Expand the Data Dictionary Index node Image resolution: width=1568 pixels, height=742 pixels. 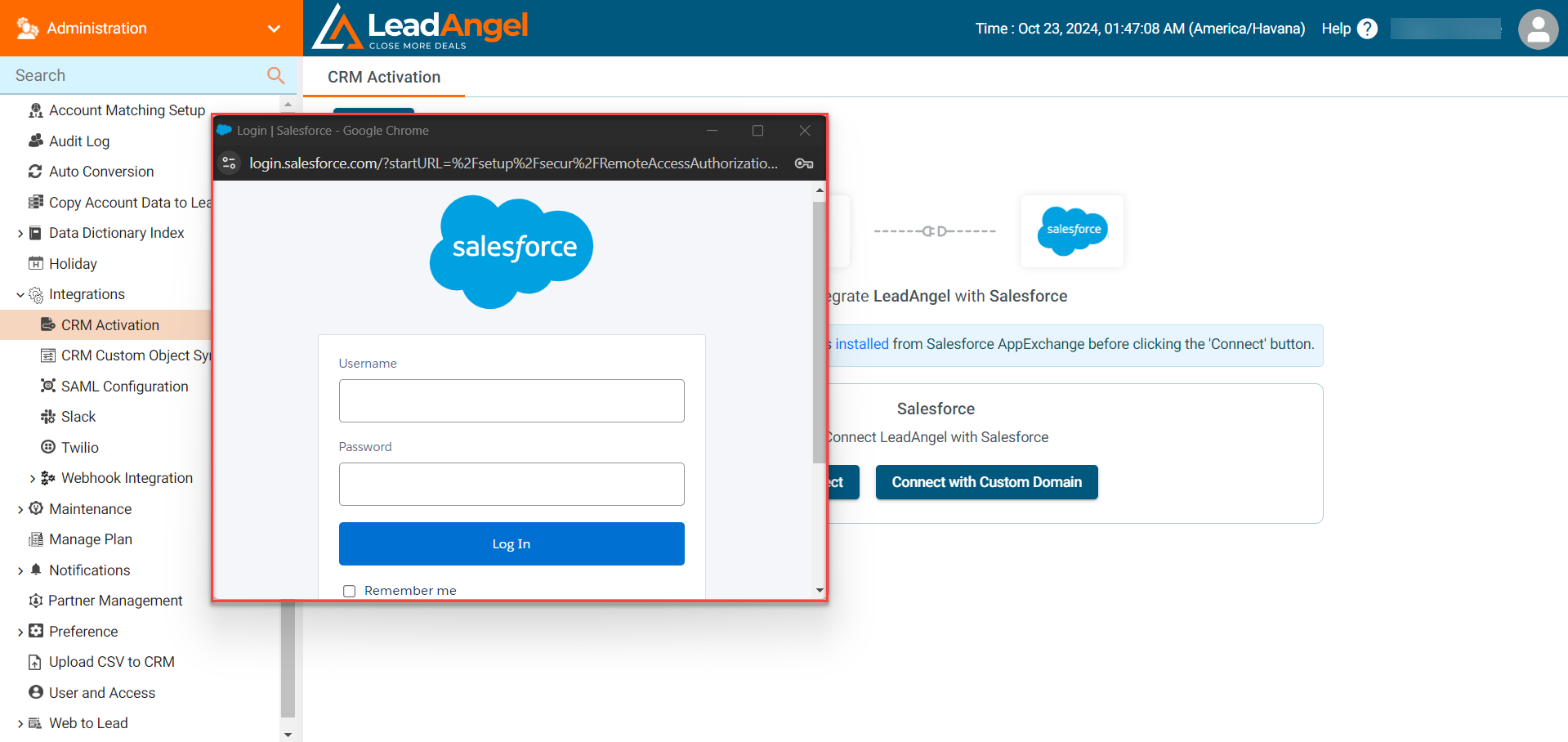pos(20,234)
